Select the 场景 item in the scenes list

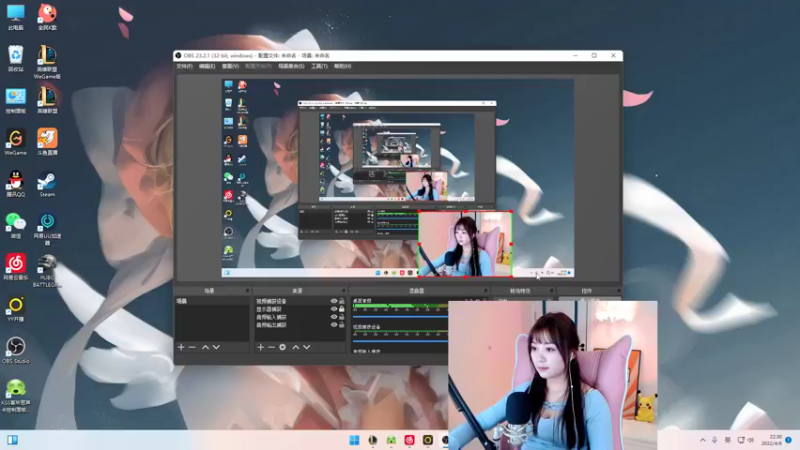[212, 302]
